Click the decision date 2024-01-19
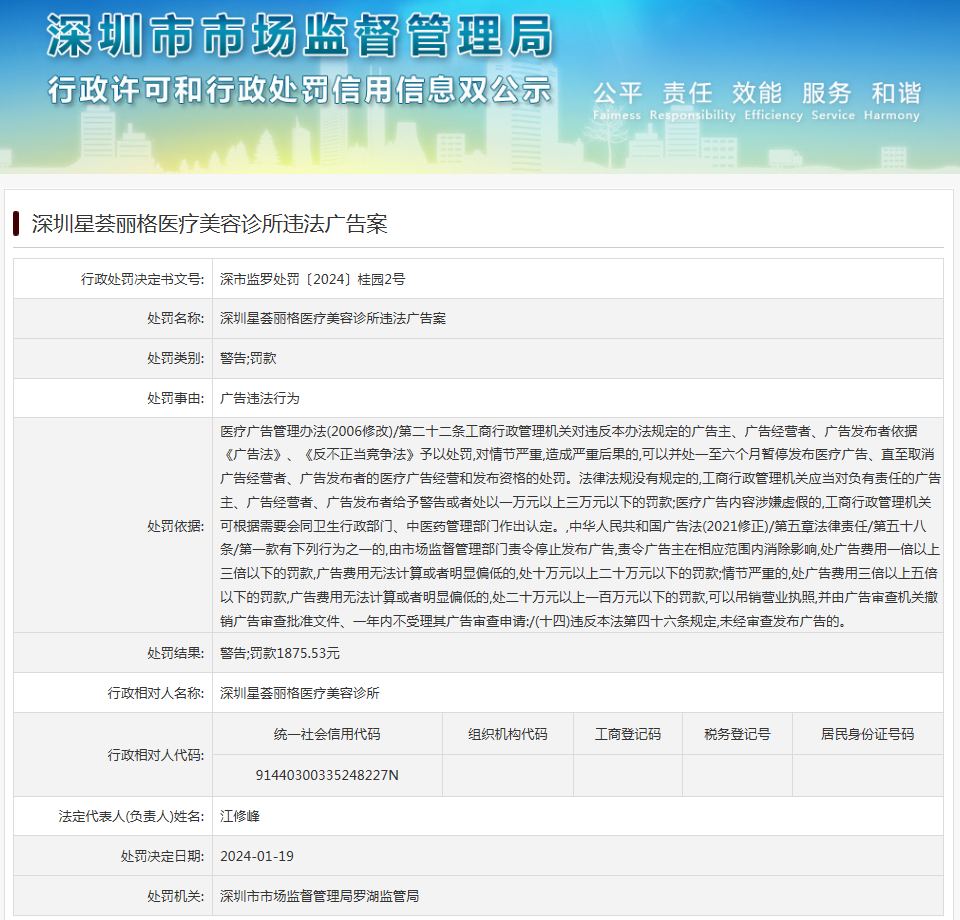 pos(257,856)
